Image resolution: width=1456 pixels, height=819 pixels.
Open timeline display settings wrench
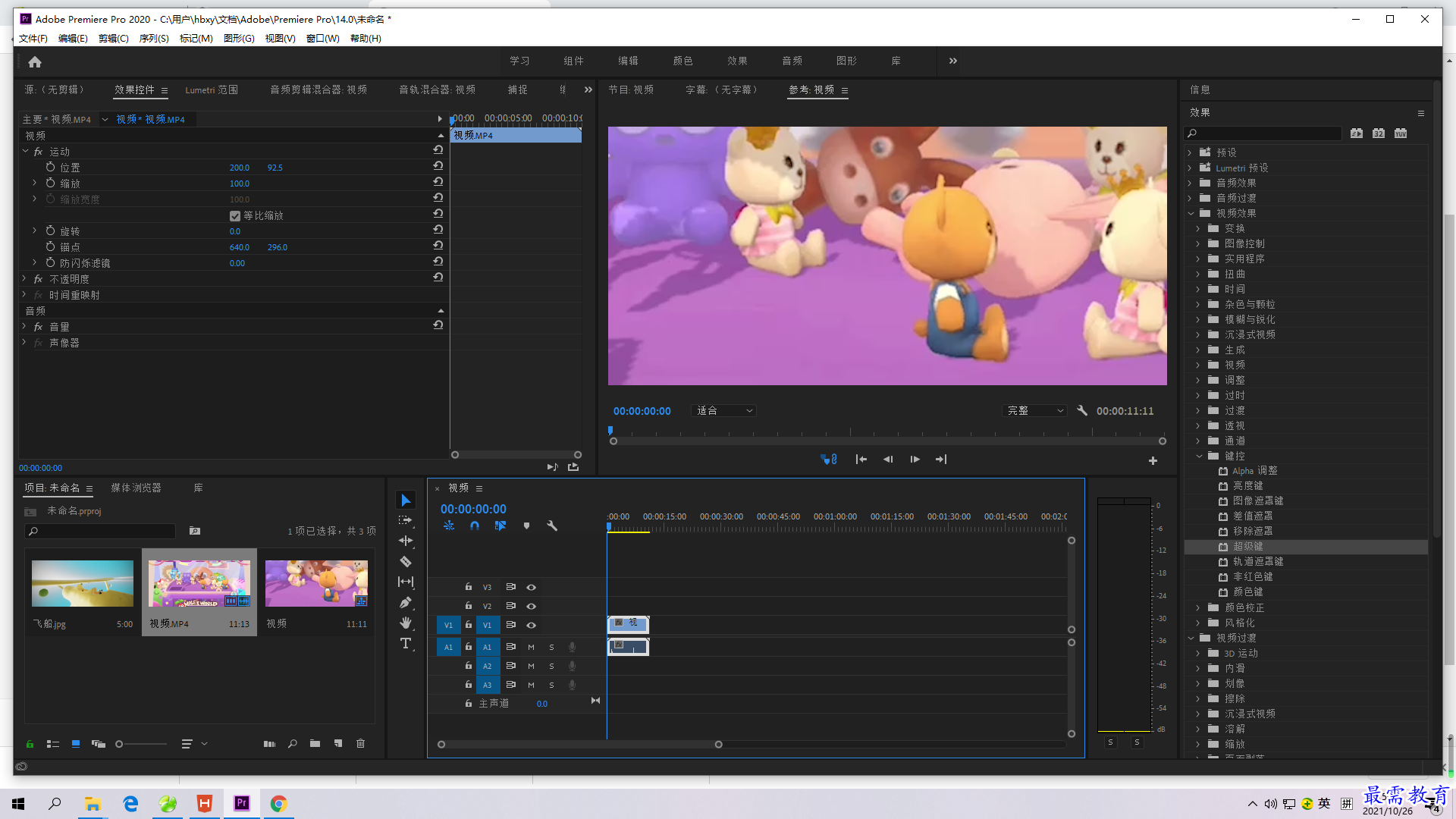[x=552, y=525]
